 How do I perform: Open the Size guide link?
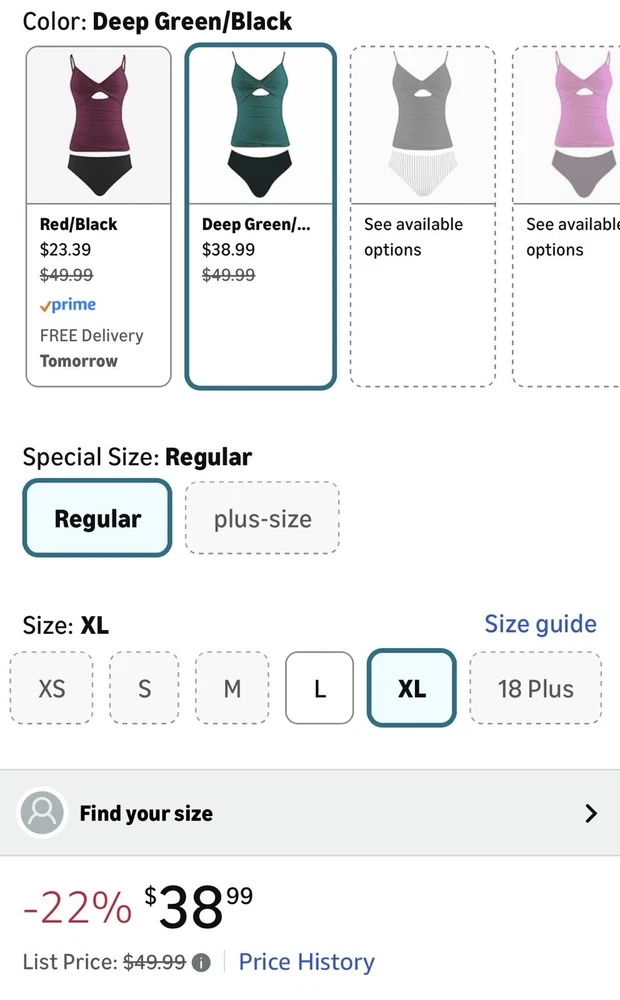coord(540,624)
